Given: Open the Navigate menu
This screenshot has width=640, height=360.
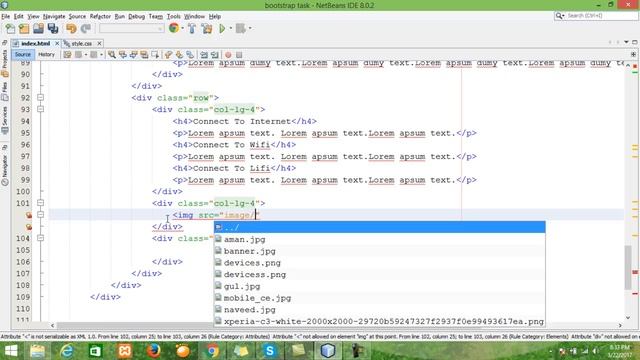Looking at the screenshot, I should click(x=54, y=16).
